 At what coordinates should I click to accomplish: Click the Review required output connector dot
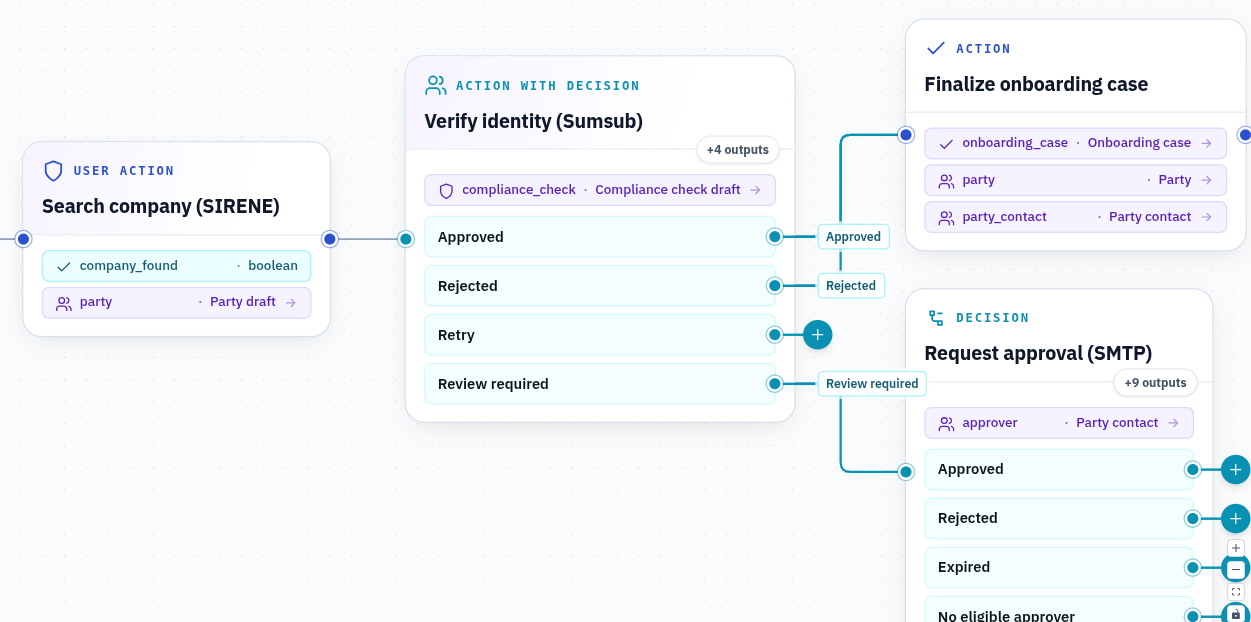774,384
